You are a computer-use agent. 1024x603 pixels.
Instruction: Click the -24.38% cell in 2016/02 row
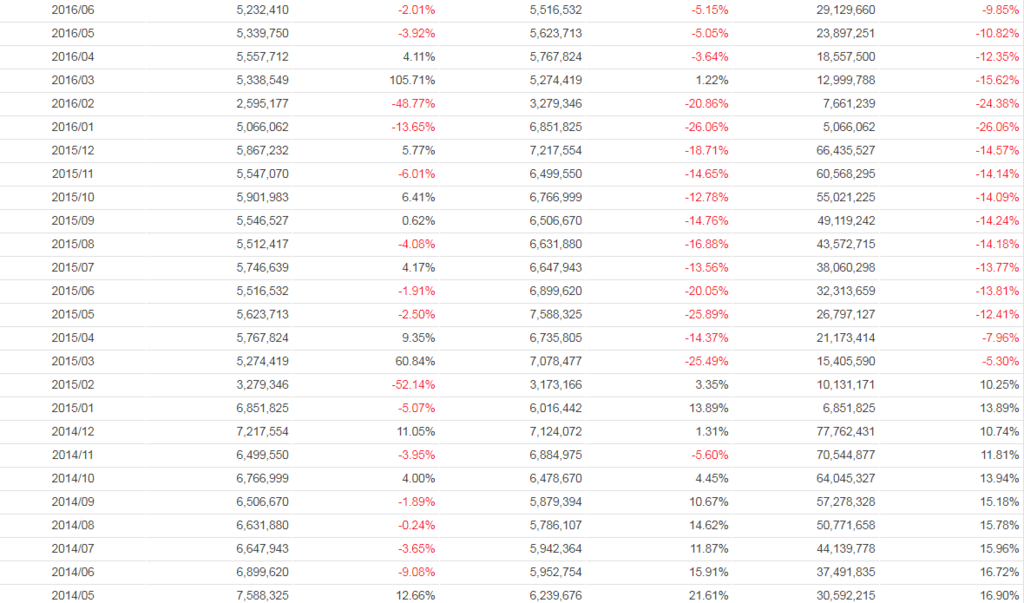point(996,104)
